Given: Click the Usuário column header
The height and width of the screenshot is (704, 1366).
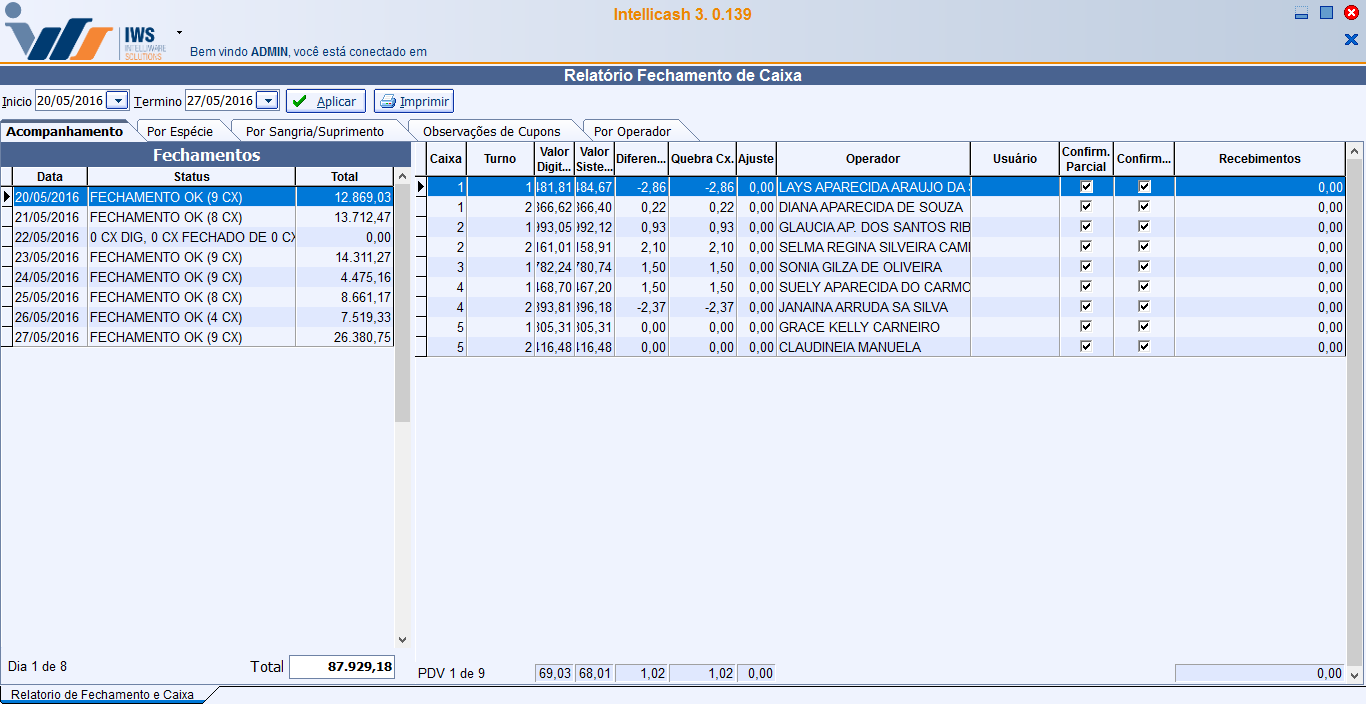Looking at the screenshot, I should click(x=1015, y=159).
